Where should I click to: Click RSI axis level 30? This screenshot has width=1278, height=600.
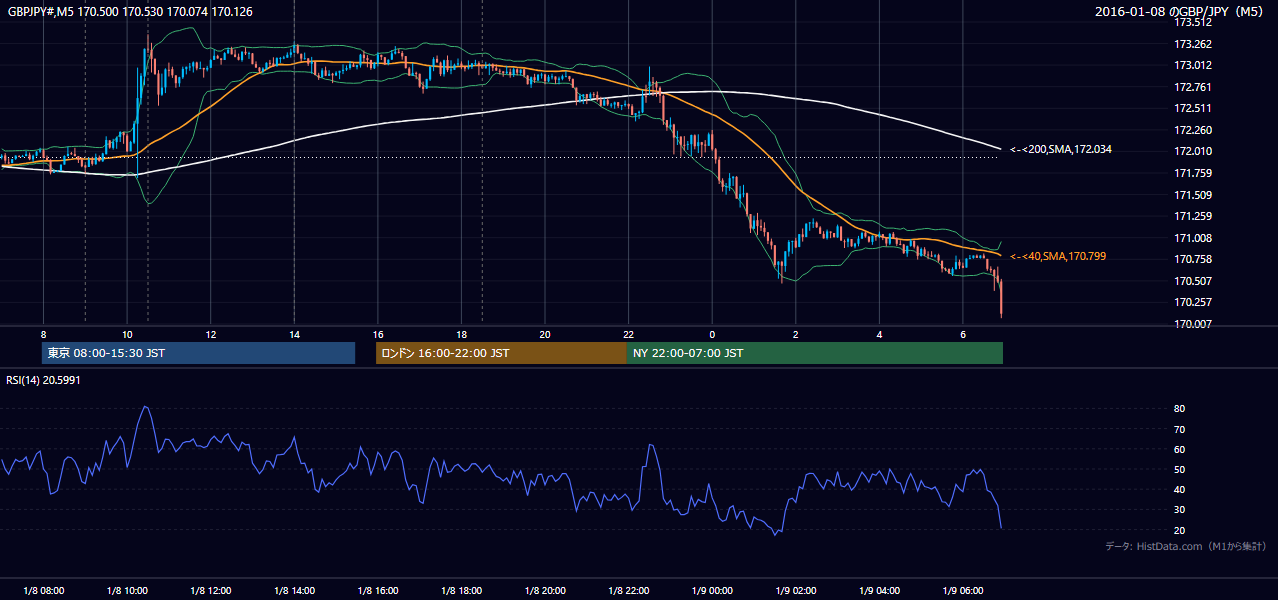click(1180, 509)
